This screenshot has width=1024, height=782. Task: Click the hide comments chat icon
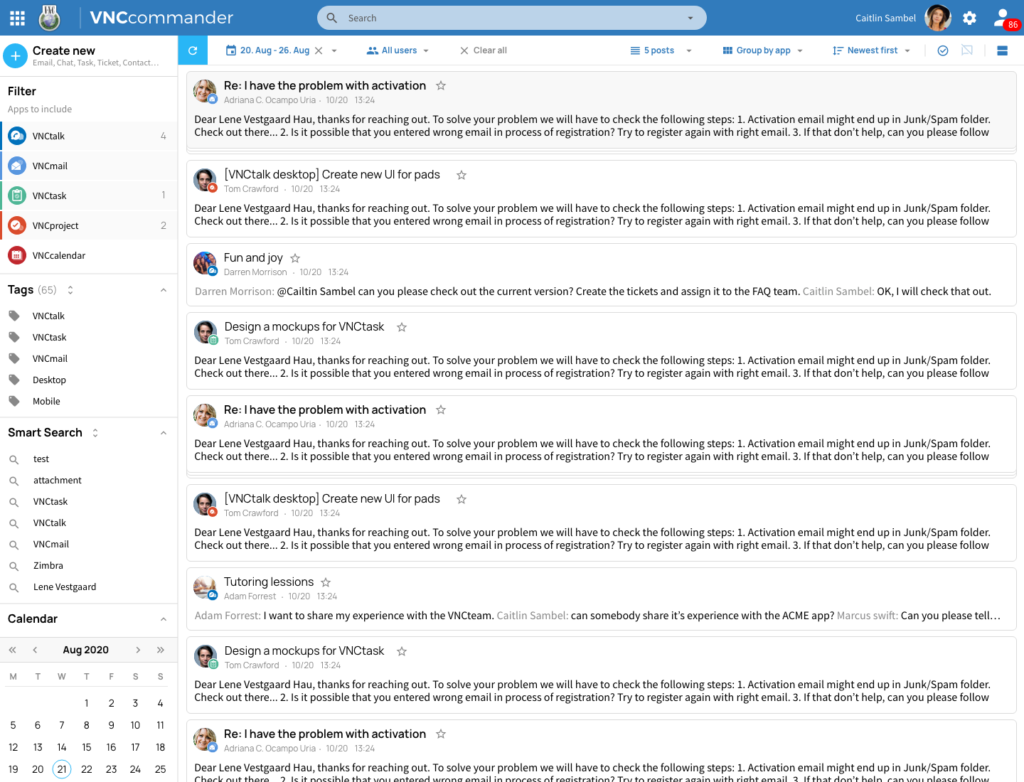967,50
